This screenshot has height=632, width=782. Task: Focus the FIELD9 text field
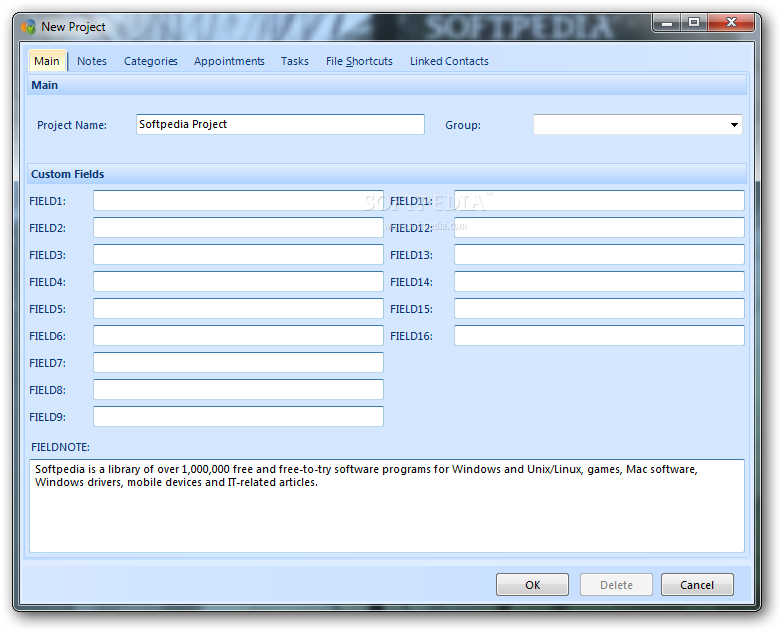(x=238, y=416)
